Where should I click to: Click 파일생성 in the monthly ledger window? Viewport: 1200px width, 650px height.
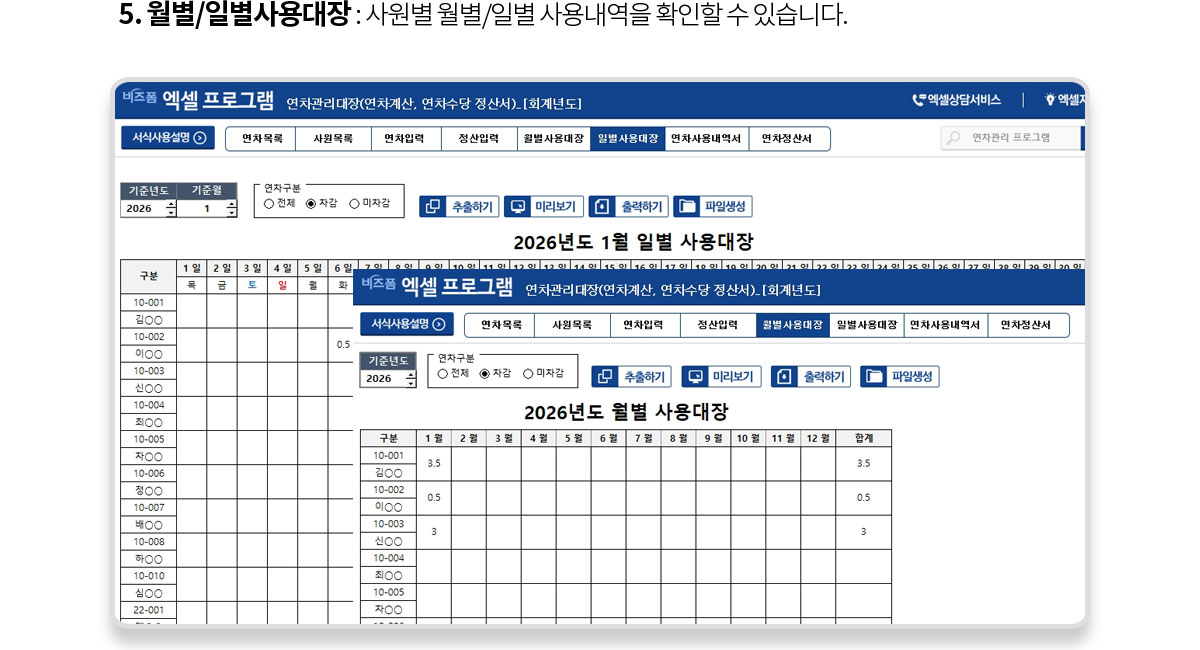coord(900,377)
